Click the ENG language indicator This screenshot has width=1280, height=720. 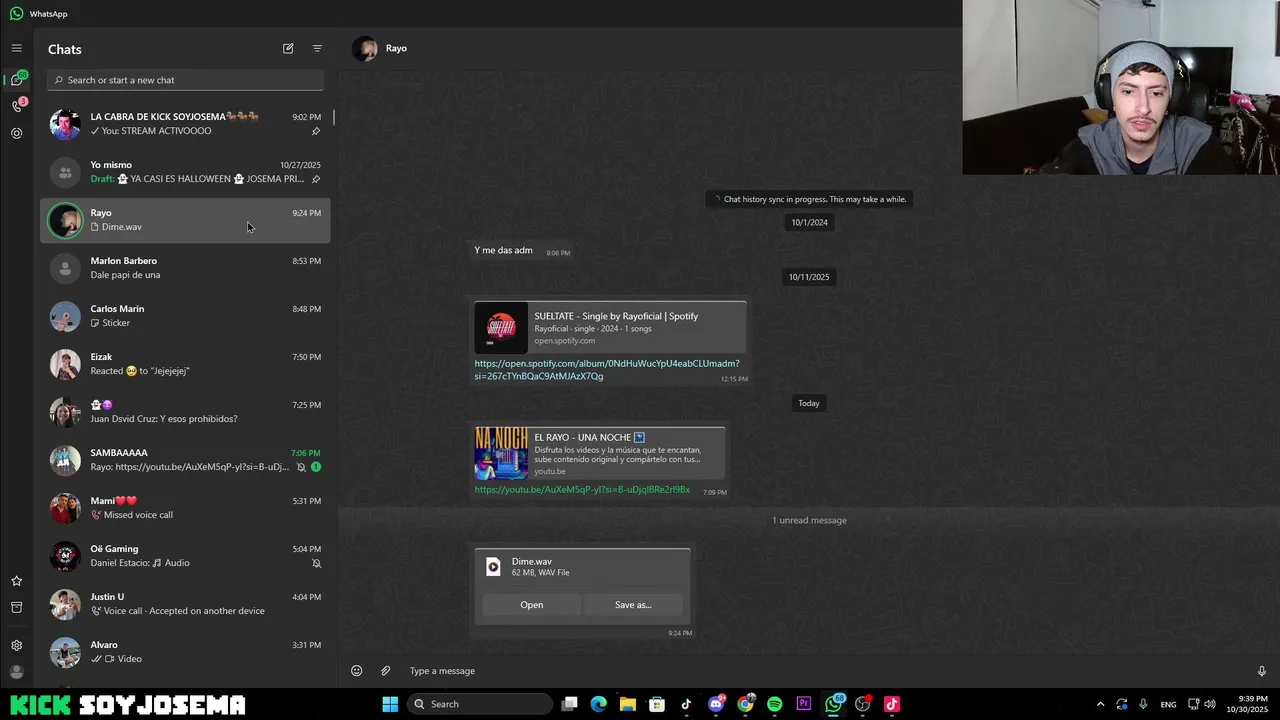1168,704
